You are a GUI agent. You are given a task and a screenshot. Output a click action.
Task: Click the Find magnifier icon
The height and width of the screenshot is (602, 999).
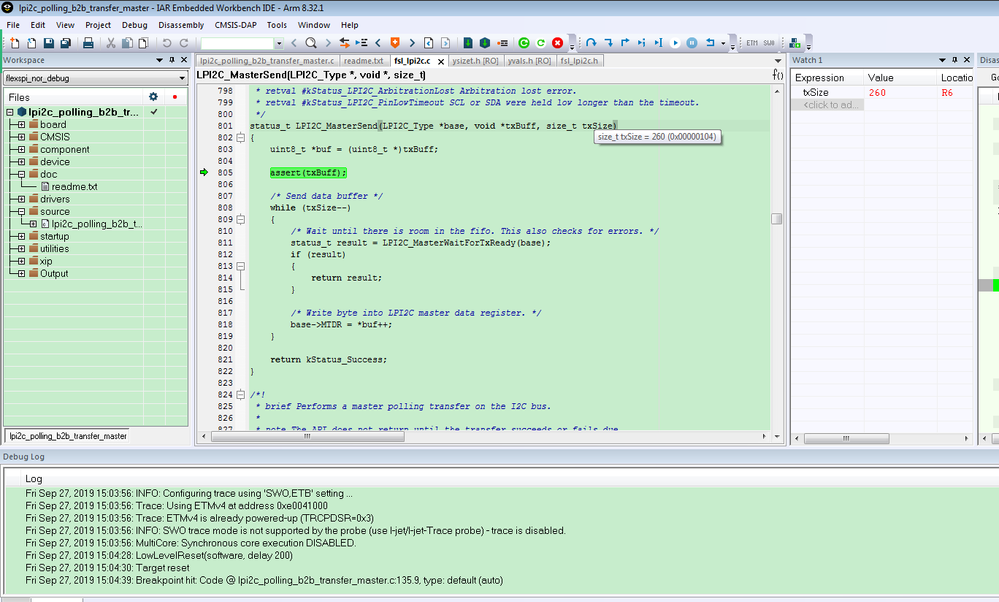coord(311,43)
